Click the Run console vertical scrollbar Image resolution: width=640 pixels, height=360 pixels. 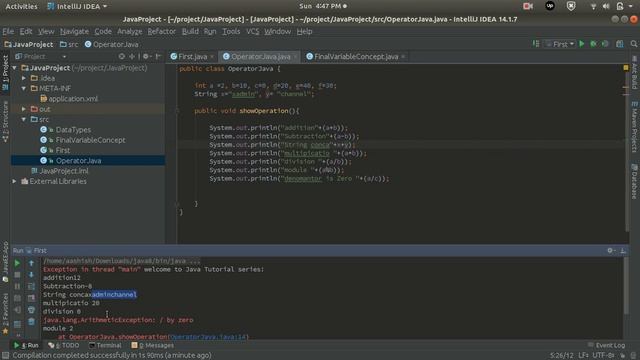click(x=626, y=286)
